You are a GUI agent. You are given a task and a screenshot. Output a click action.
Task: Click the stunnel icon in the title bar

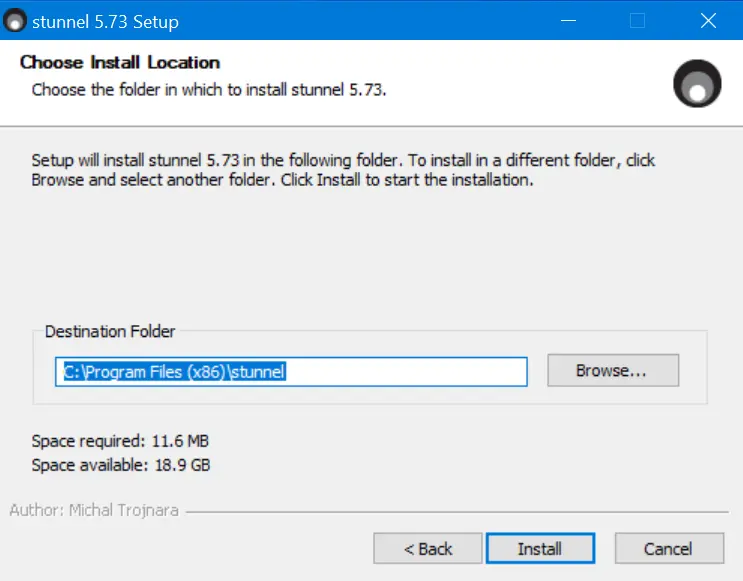[15, 21]
